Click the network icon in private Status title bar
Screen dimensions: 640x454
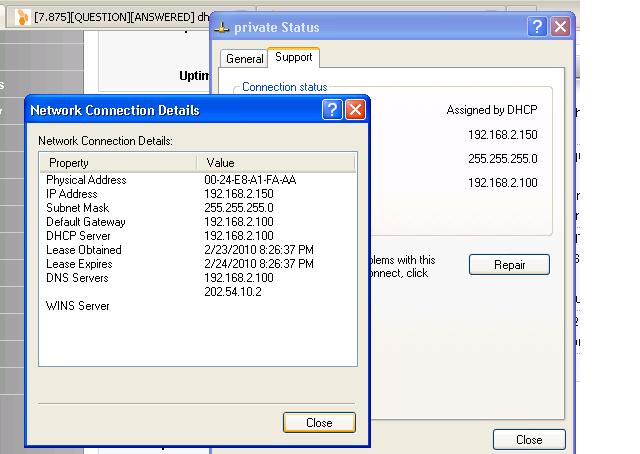pyautogui.click(x=224, y=27)
